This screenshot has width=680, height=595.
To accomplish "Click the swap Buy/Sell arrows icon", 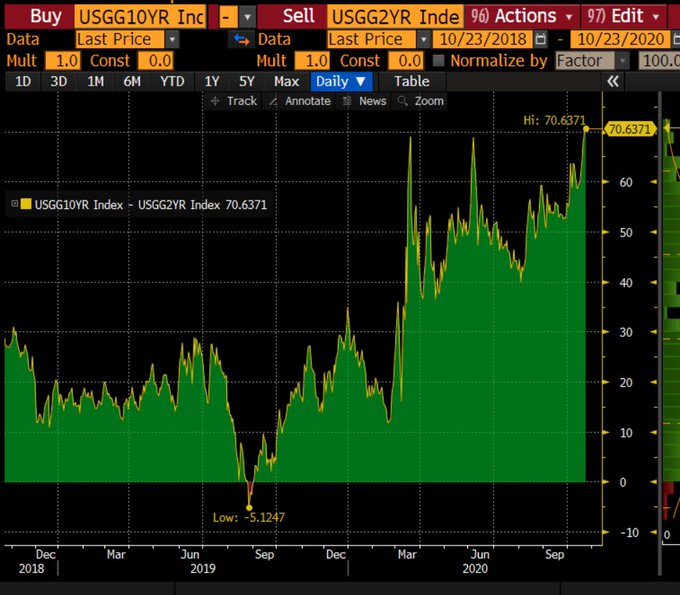I will pos(240,40).
